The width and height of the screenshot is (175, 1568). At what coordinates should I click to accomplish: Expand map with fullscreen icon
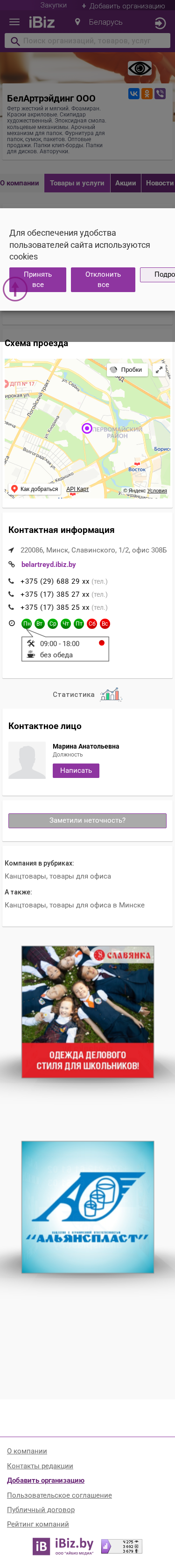[x=159, y=369]
